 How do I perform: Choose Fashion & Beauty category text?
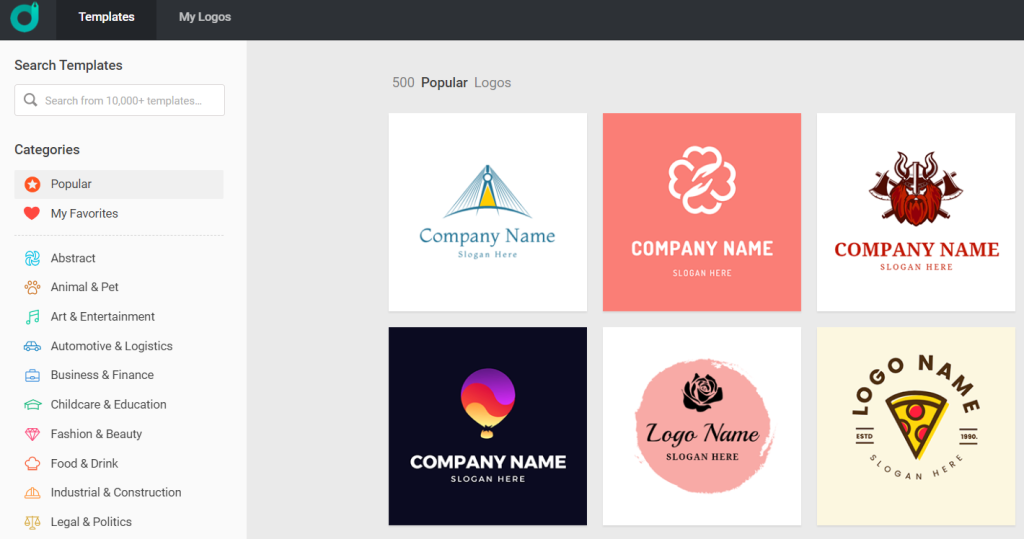click(96, 434)
